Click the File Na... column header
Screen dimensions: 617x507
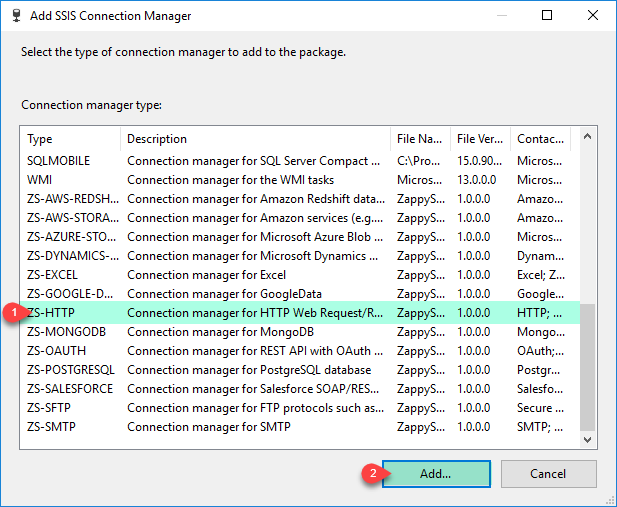[x=420, y=139]
